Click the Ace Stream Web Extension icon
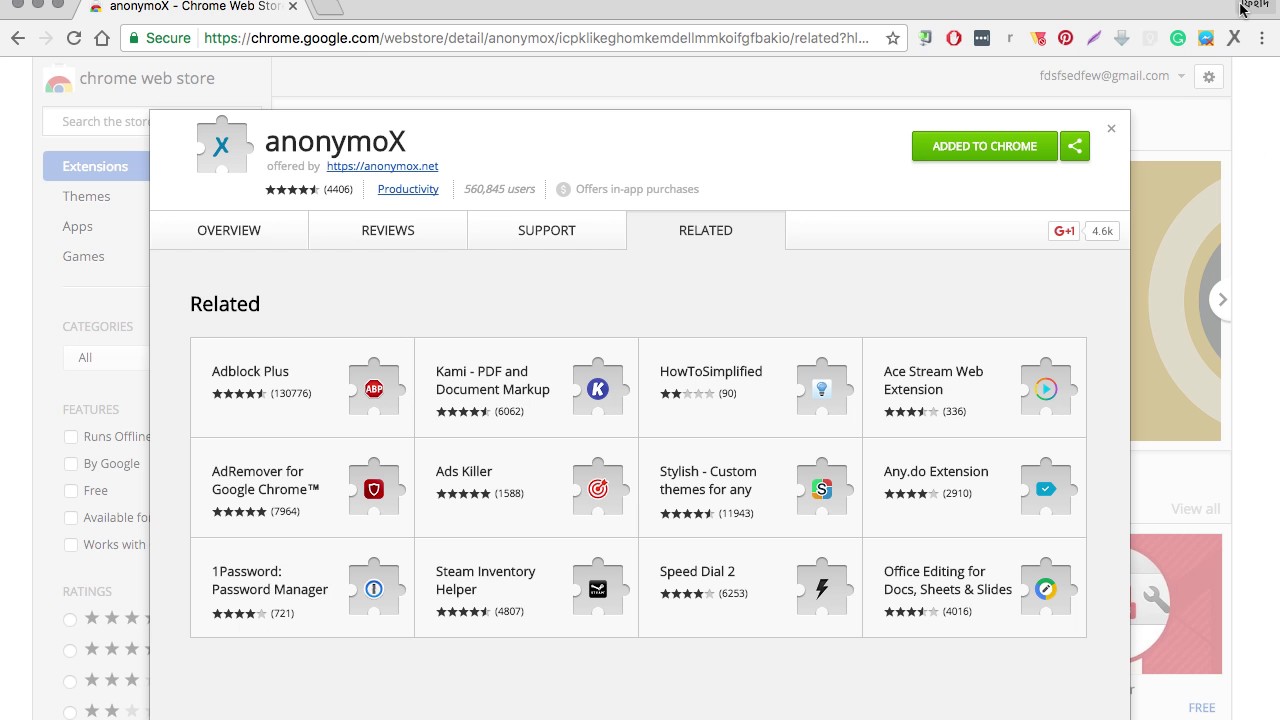The height and width of the screenshot is (720, 1280). click(1046, 389)
